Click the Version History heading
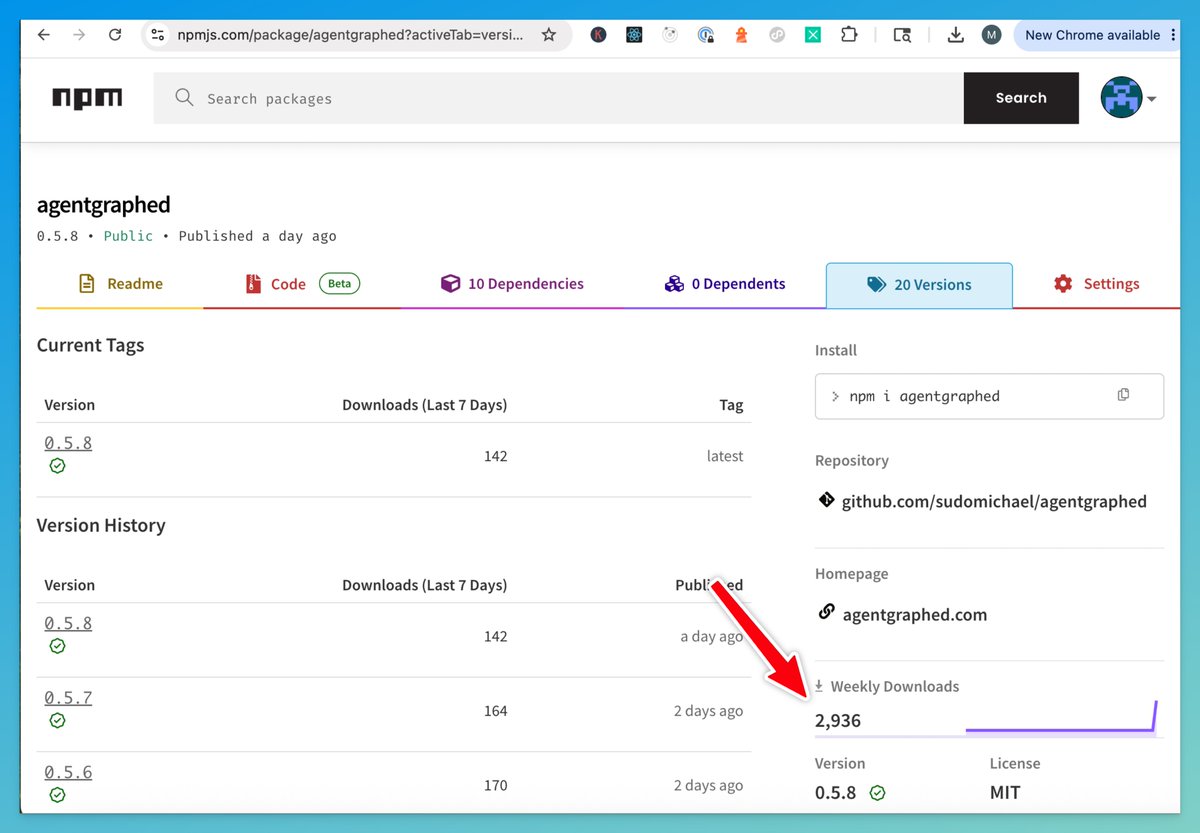Viewport: 1200px width, 833px height. (x=101, y=525)
